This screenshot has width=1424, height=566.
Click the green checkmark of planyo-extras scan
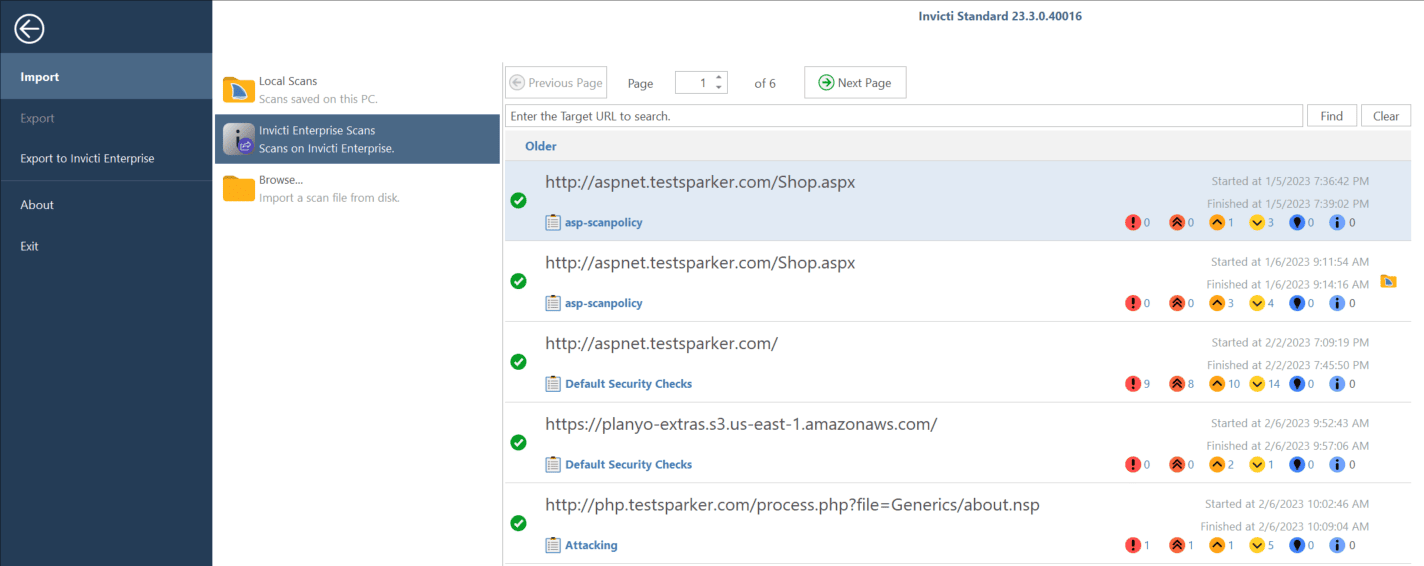pyautogui.click(x=518, y=443)
